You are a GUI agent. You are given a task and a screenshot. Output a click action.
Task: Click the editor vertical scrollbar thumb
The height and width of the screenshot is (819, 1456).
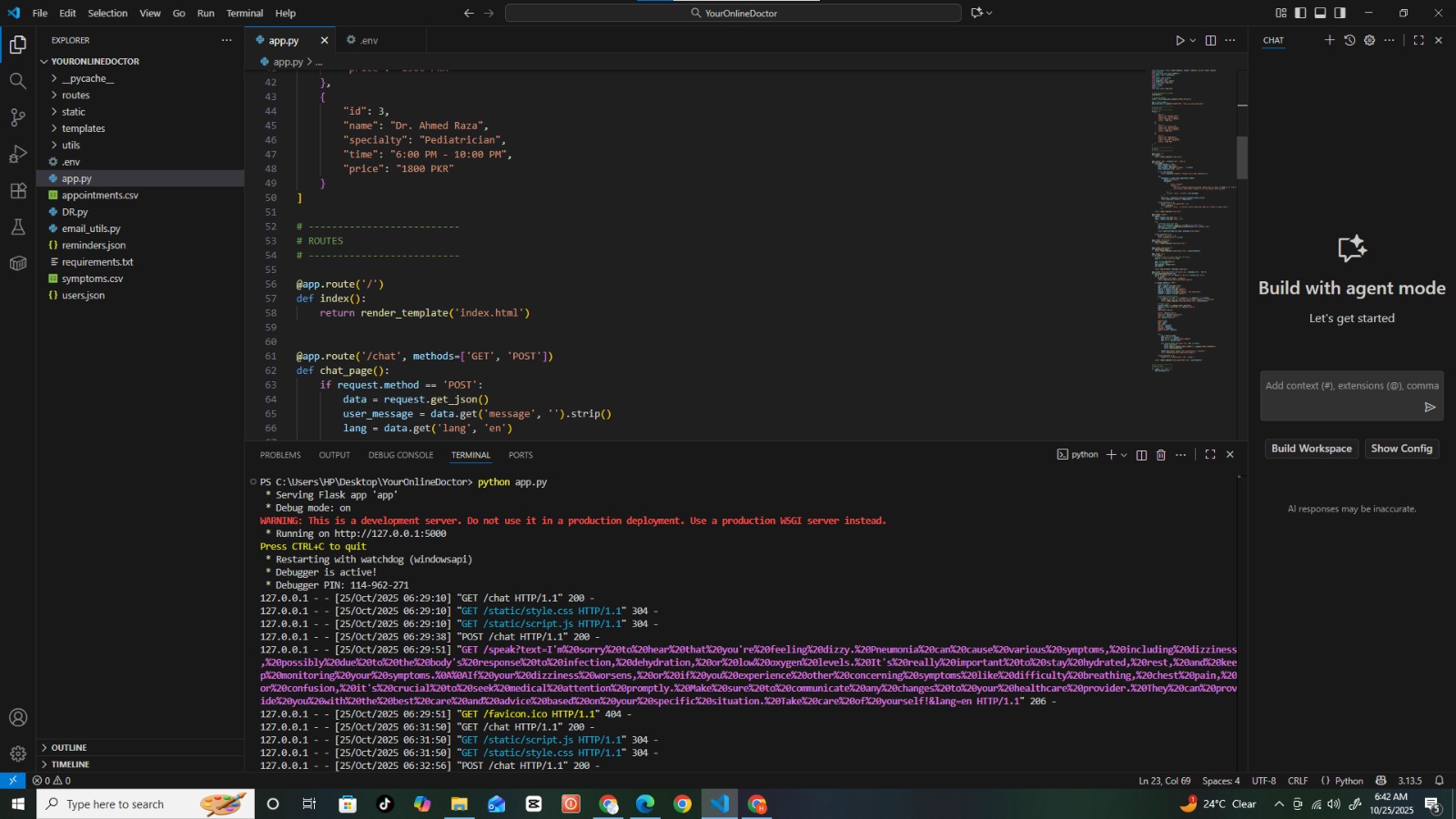click(1242, 157)
